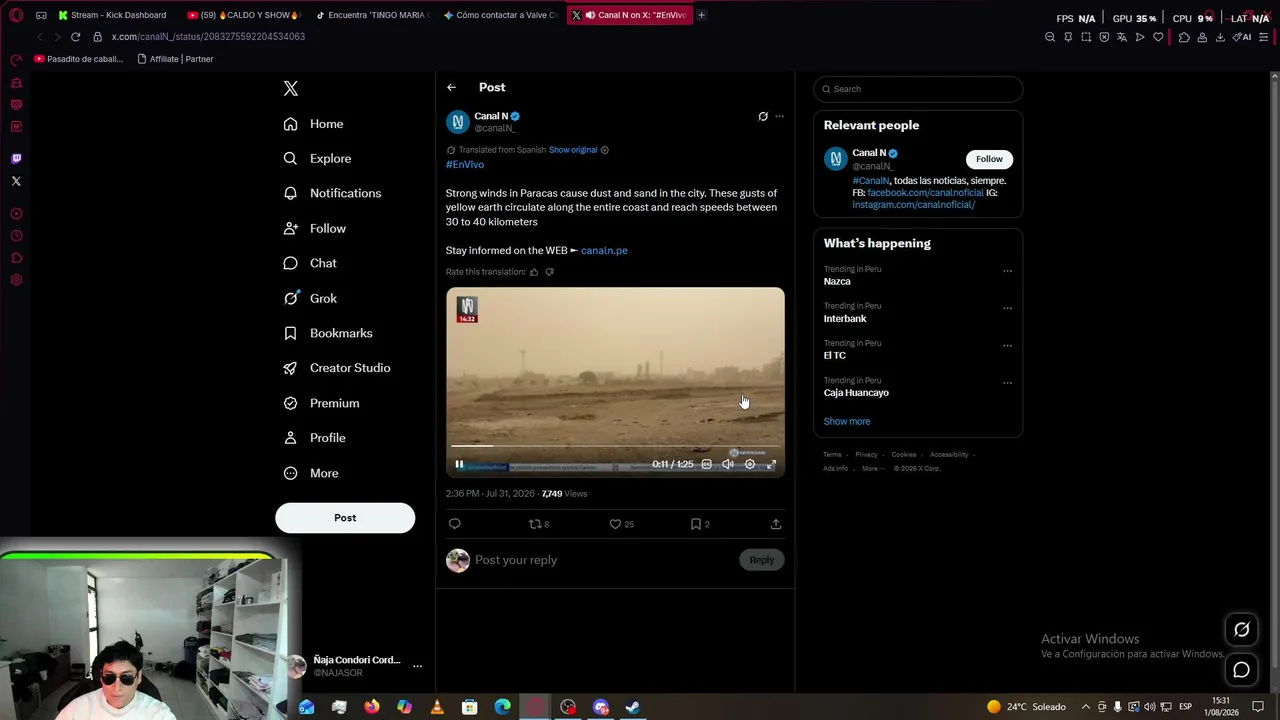The height and width of the screenshot is (720, 1280).
Task: Reload the page with refresh icon
Action: [x=75, y=37]
